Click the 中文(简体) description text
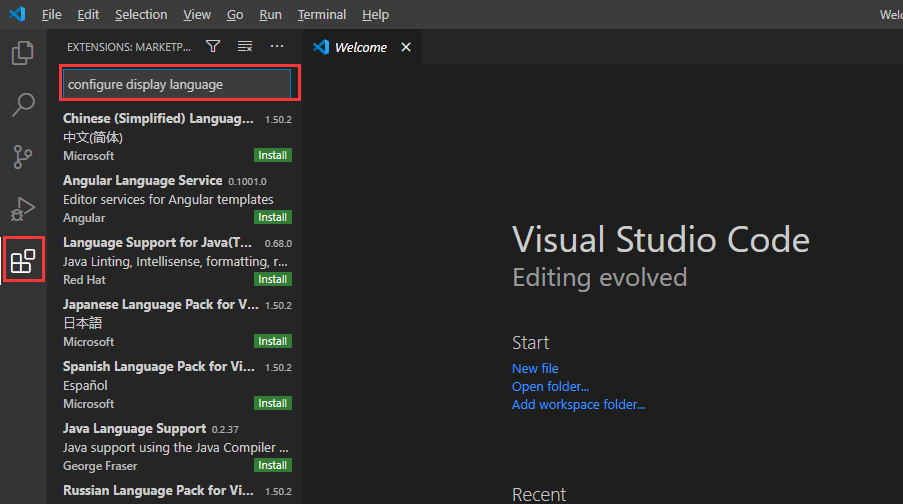 click(x=93, y=137)
